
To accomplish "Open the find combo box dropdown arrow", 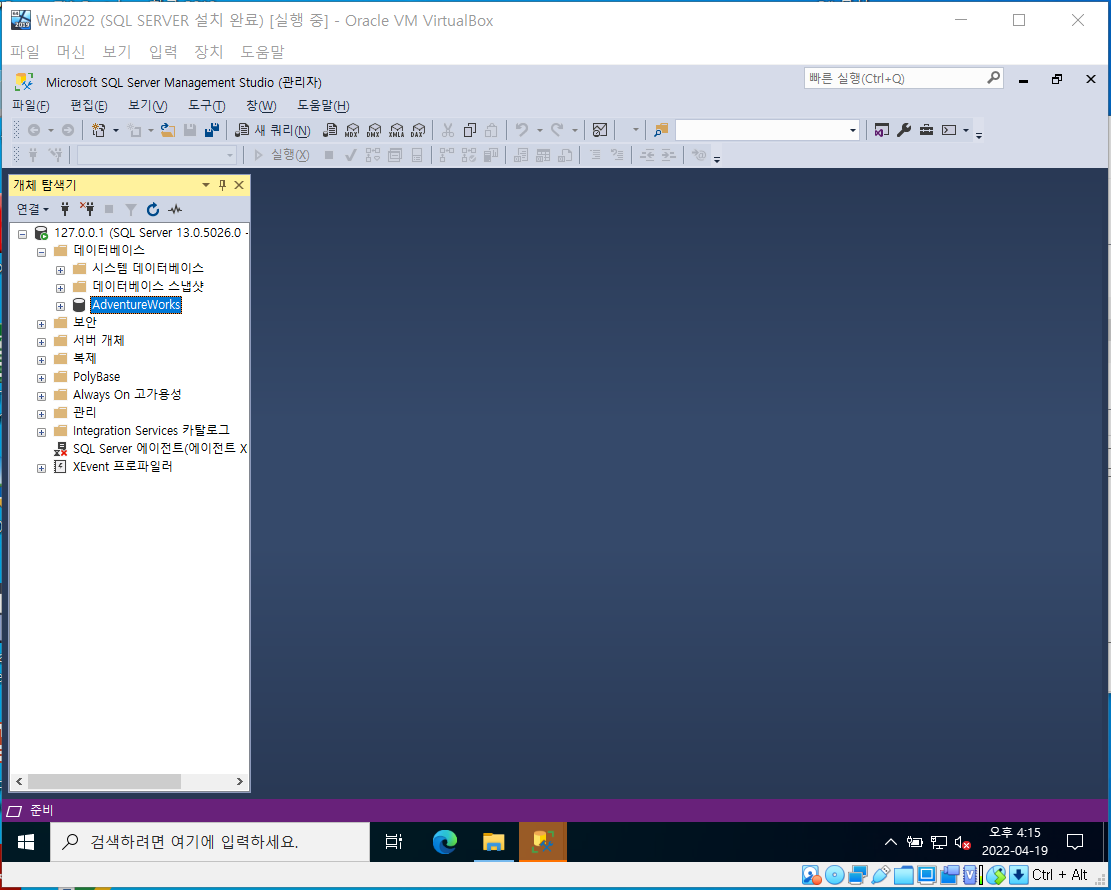I will pyautogui.click(x=852, y=130).
